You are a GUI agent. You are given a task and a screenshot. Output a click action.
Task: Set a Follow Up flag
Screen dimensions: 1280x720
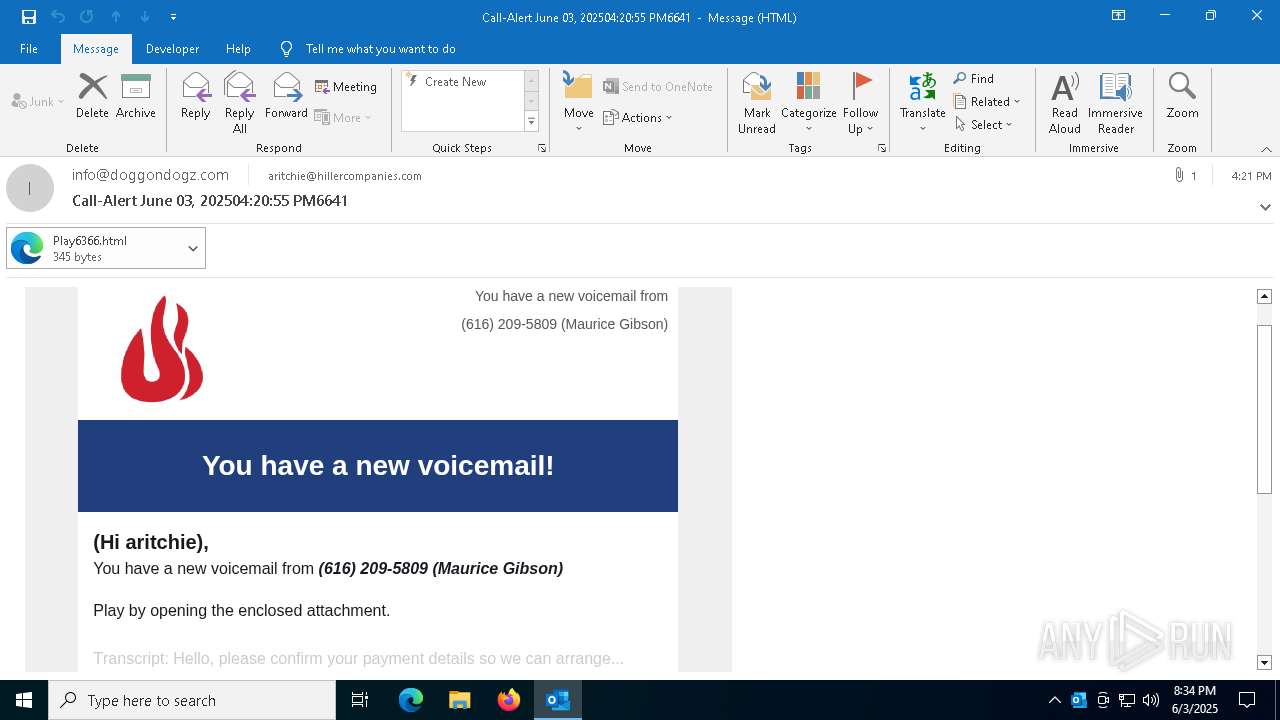860,103
